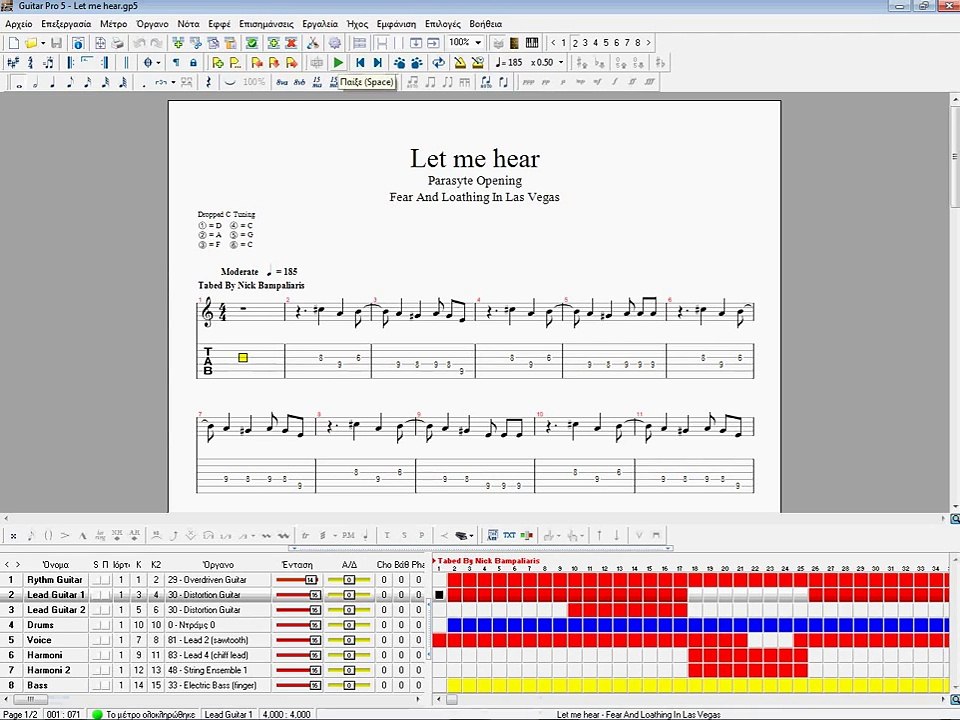Create a new file with the blank page icon

point(13,43)
